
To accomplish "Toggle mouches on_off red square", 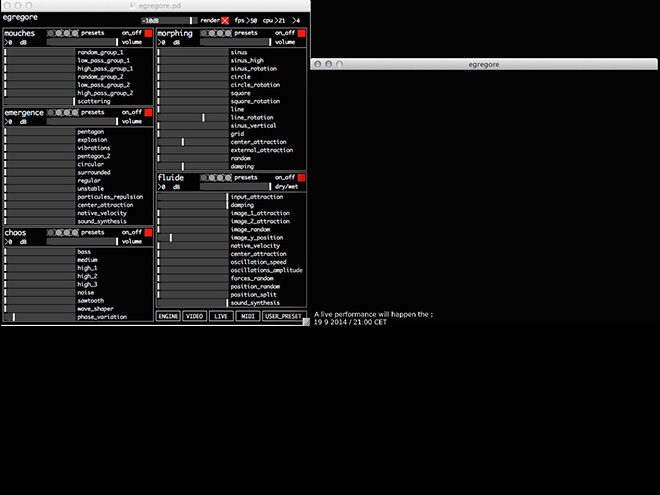I will pyautogui.click(x=148, y=33).
